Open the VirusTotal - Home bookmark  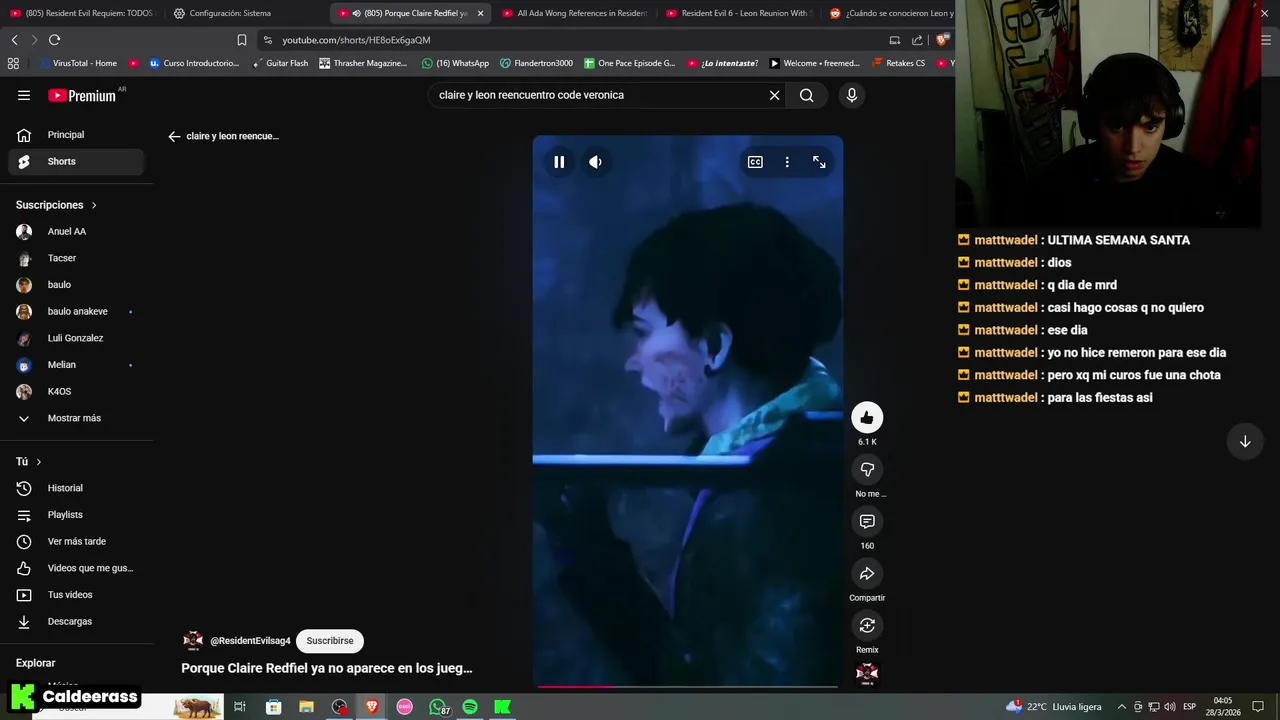(78, 63)
